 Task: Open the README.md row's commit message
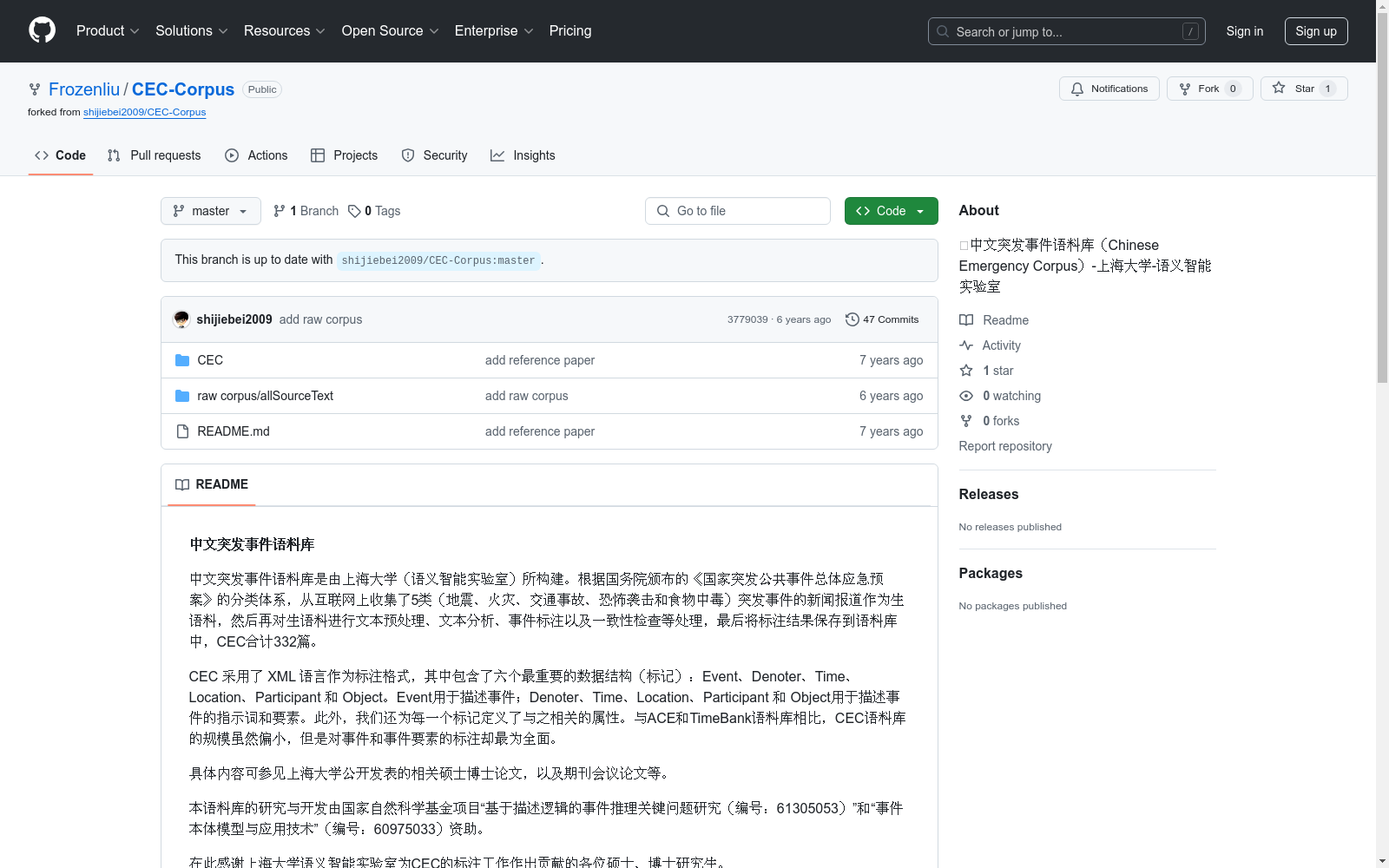coord(540,431)
